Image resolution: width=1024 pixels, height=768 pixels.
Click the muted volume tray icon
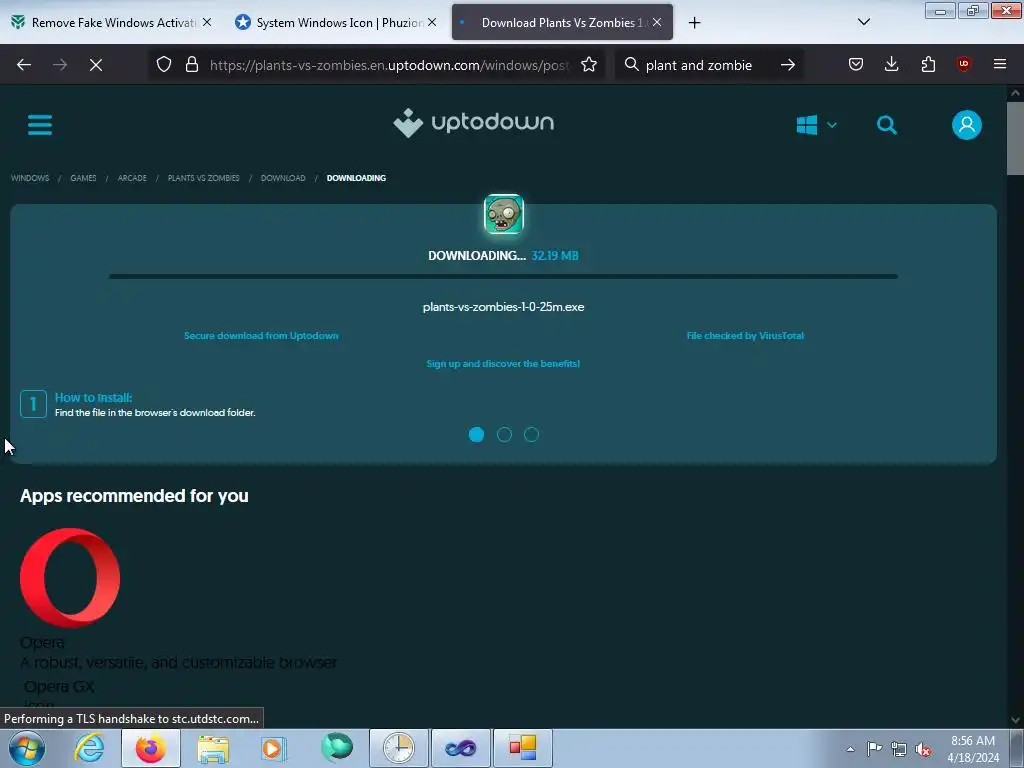(x=923, y=749)
